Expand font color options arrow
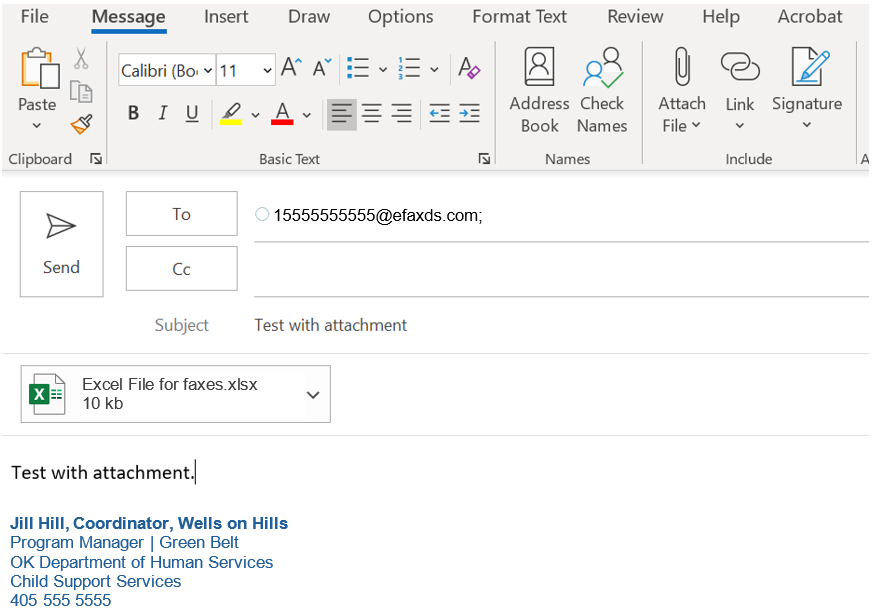Viewport: 877px width, 616px height. coord(307,115)
